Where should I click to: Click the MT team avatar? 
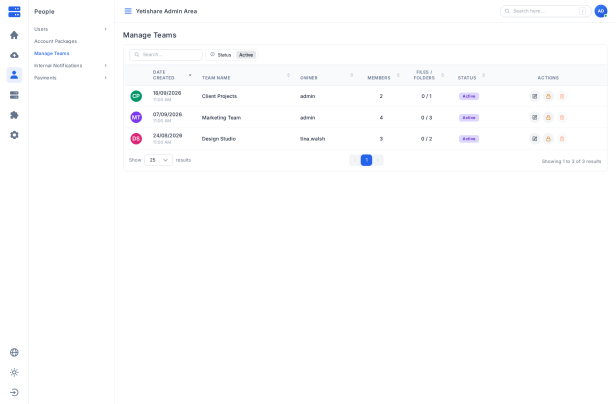(x=136, y=117)
